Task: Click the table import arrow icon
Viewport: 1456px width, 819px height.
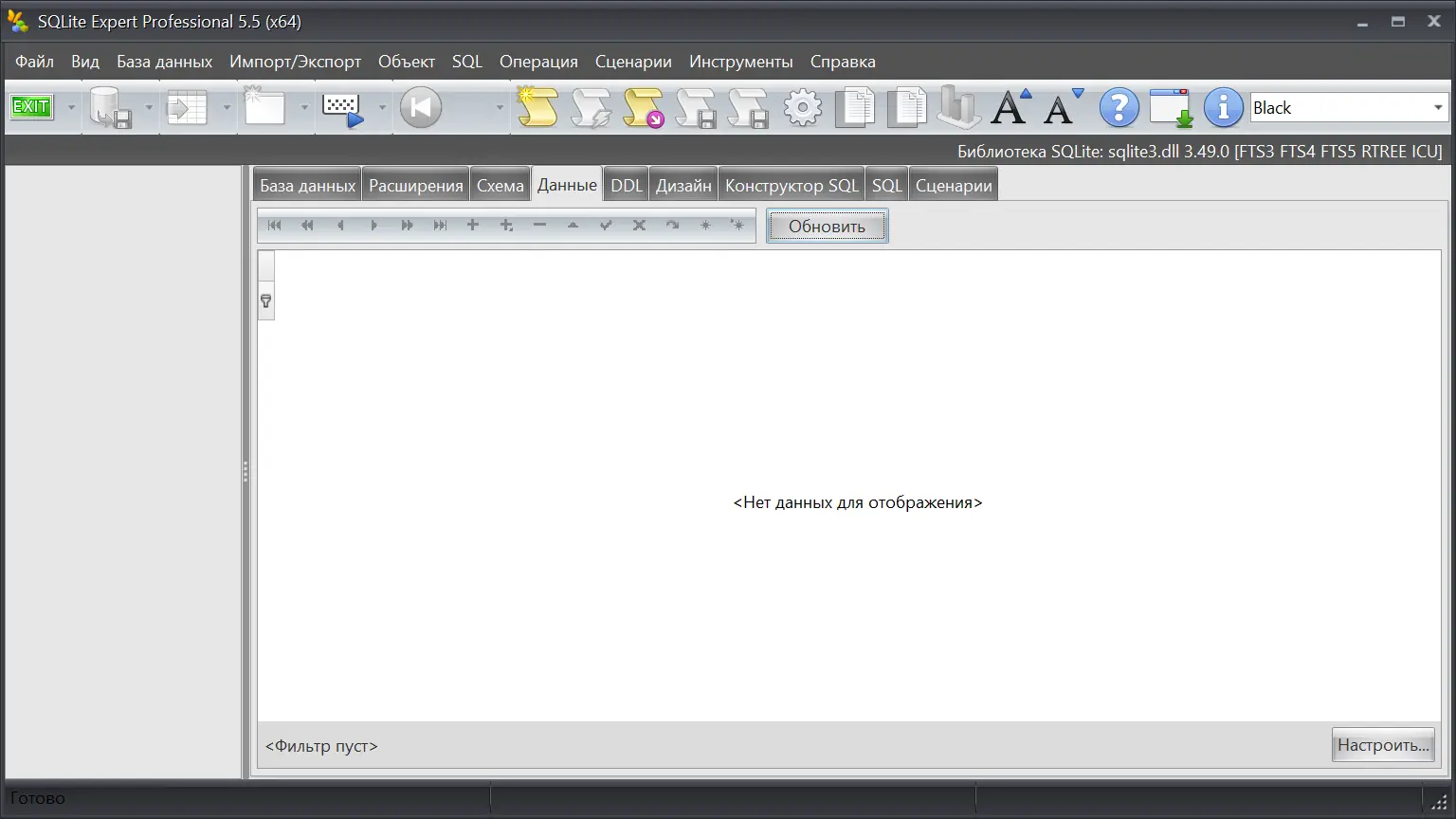Action: tap(187, 107)
